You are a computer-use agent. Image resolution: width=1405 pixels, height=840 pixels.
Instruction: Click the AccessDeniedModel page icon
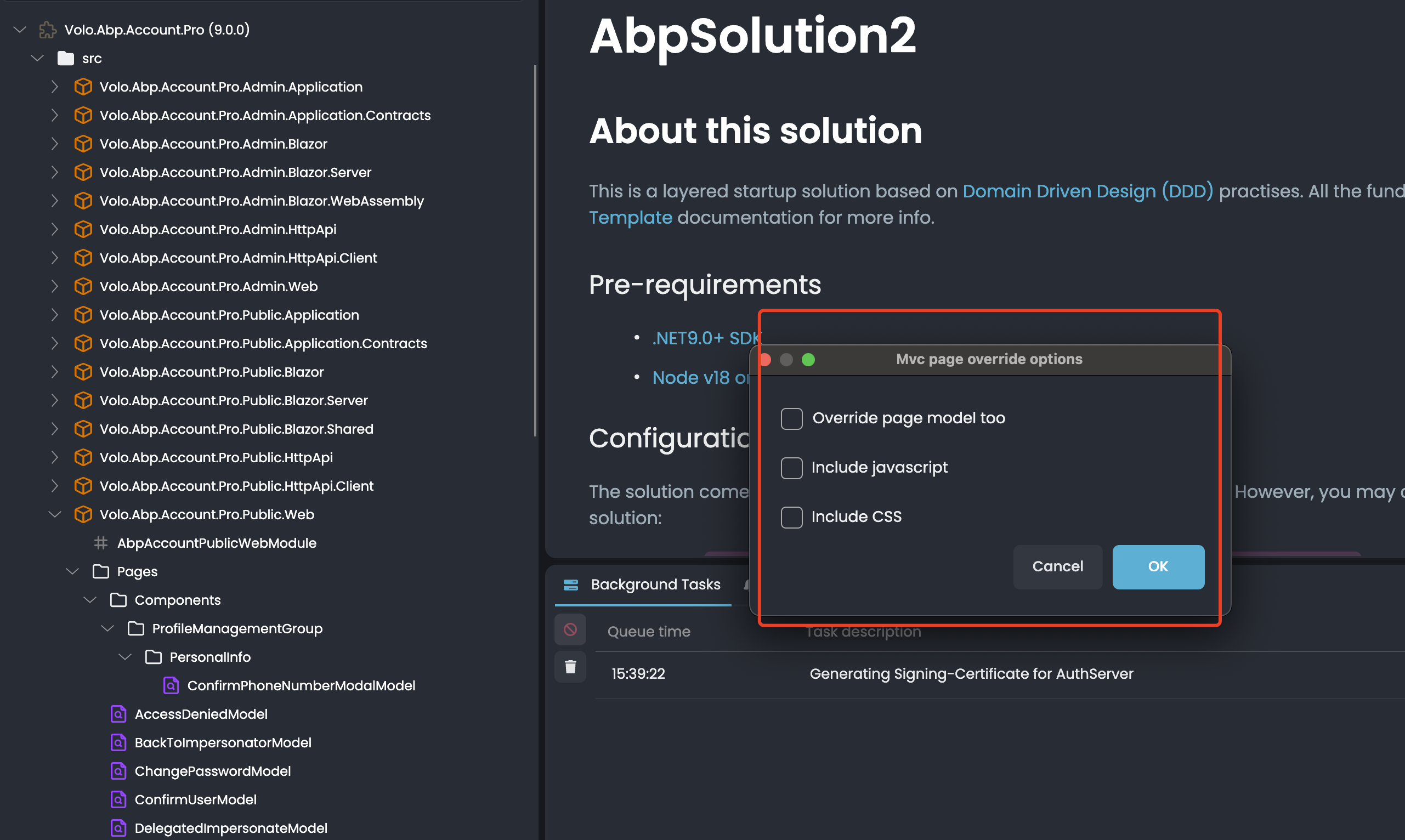point(118,714)
